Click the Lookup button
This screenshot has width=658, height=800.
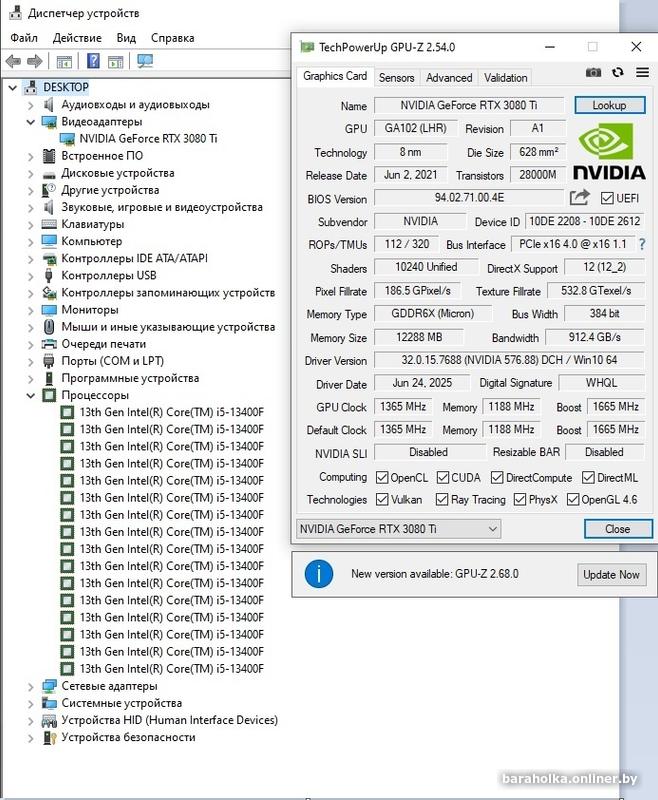(610, 105)
